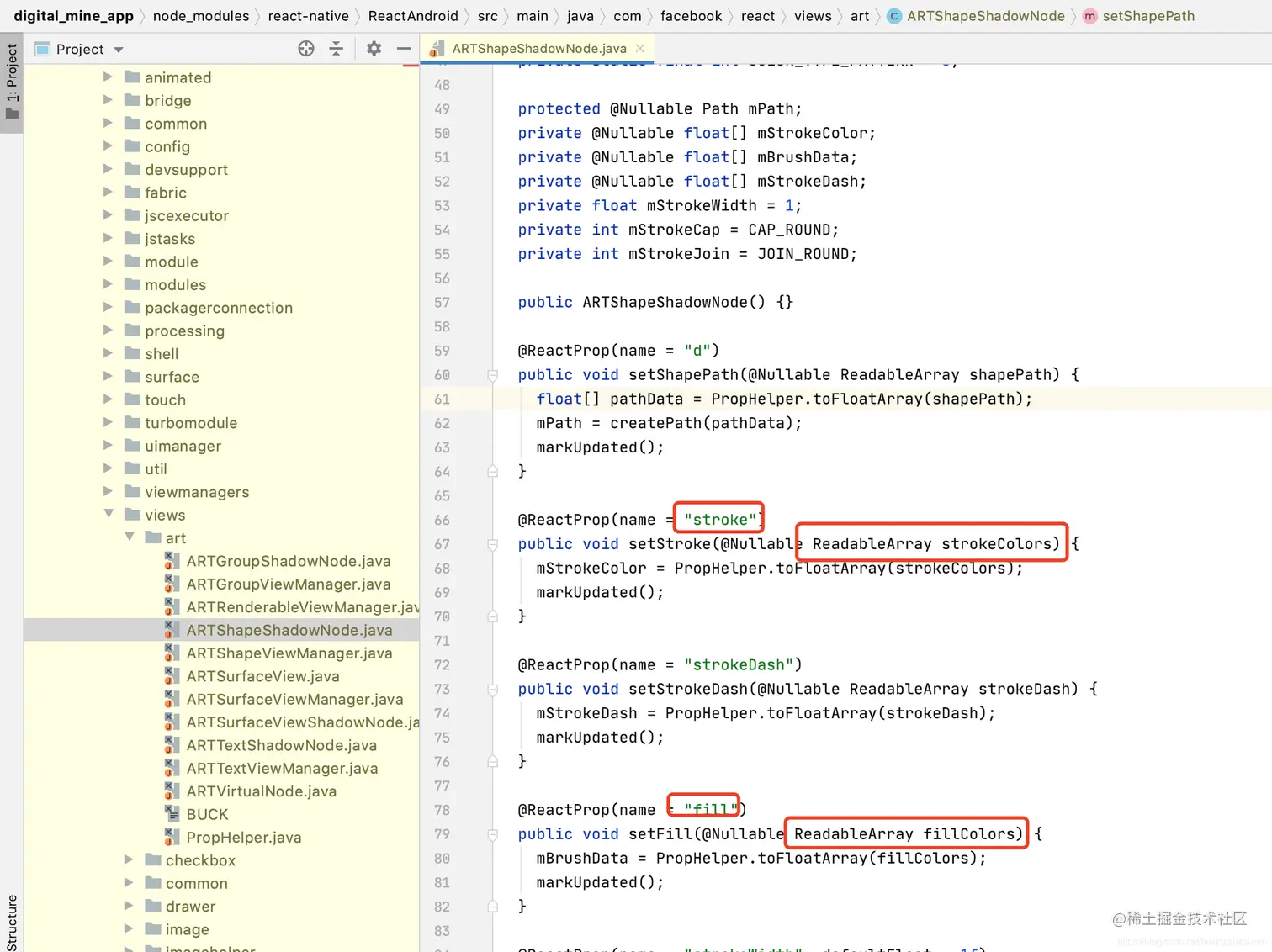Fold setShapePath method at line 60
Screen dimensions: 1272x952
493,375
